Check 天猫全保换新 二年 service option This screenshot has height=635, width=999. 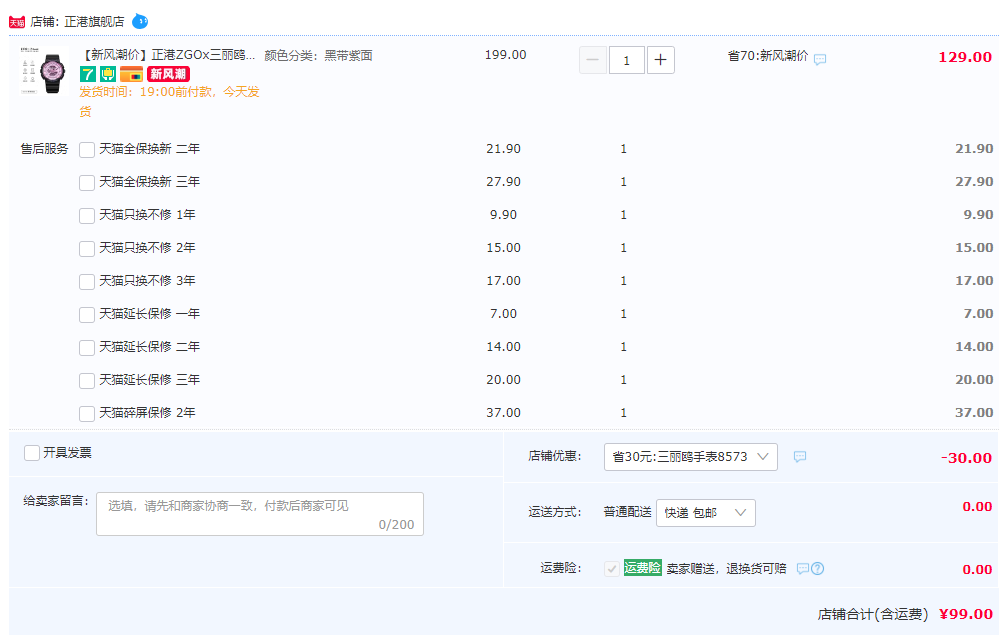[87, 150]
